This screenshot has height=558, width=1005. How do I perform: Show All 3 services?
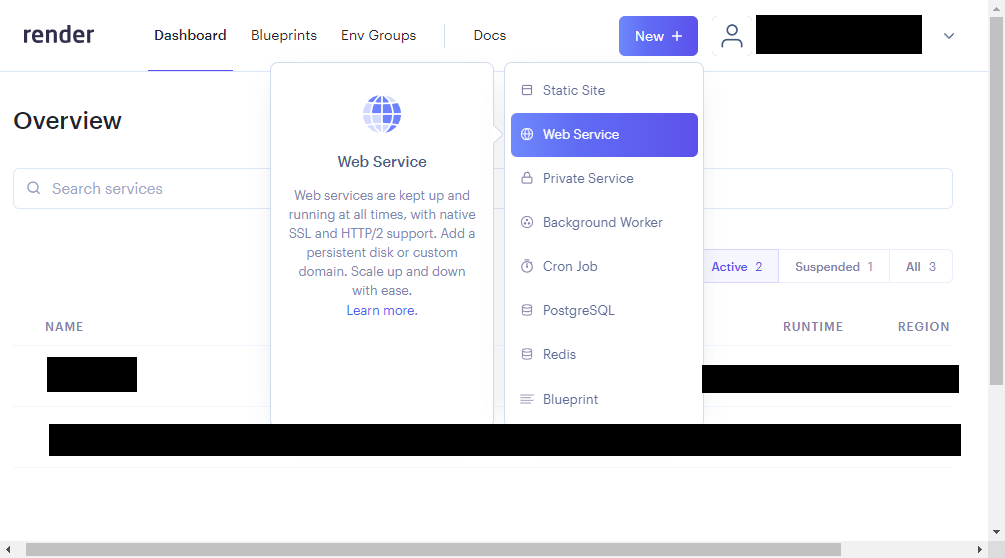(x=920, y=267)
